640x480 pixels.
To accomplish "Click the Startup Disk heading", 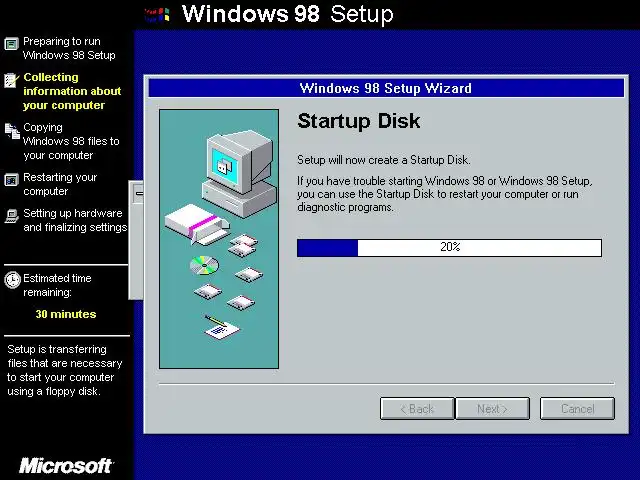I will pyautogui.click(x=359, y=121).
